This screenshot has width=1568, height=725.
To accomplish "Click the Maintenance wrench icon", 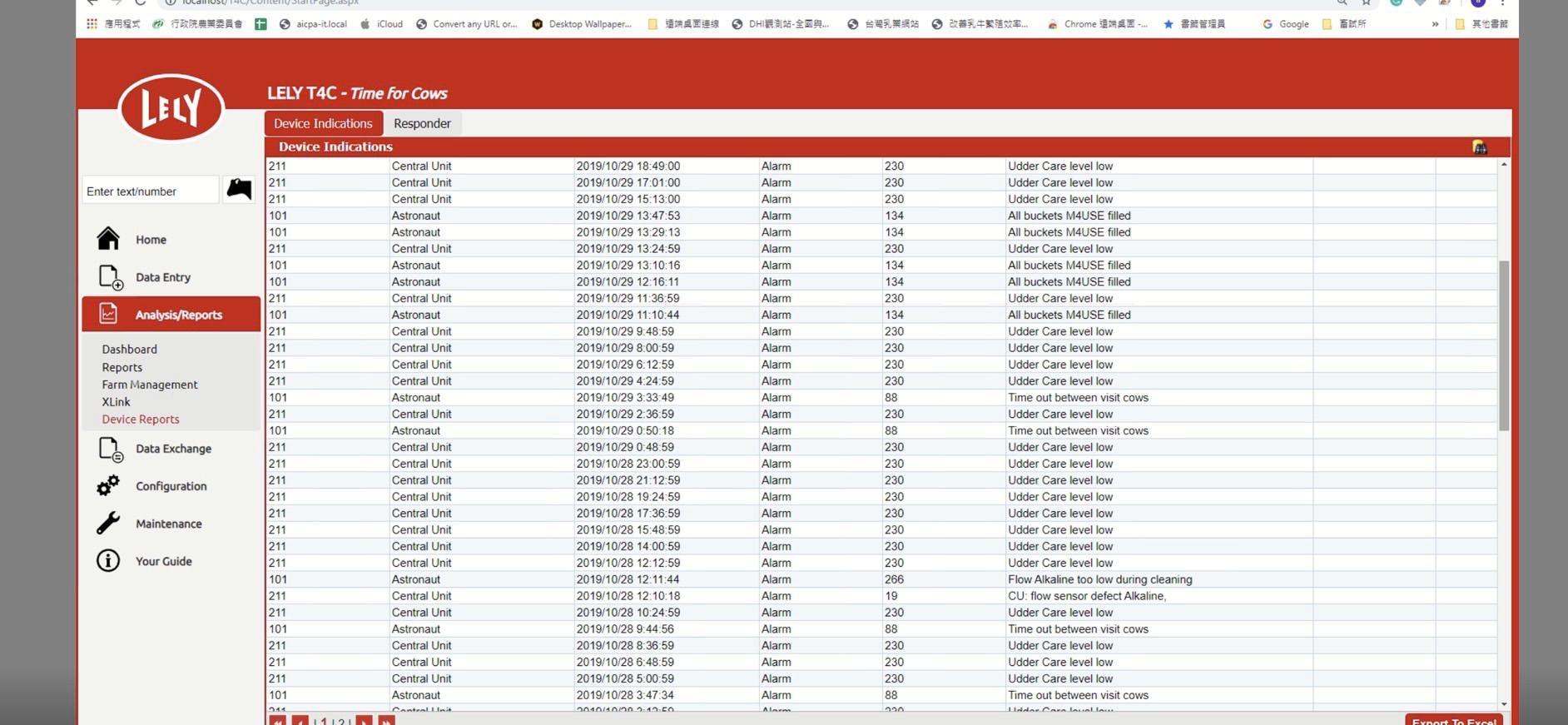I will click(x=108, y=523).
